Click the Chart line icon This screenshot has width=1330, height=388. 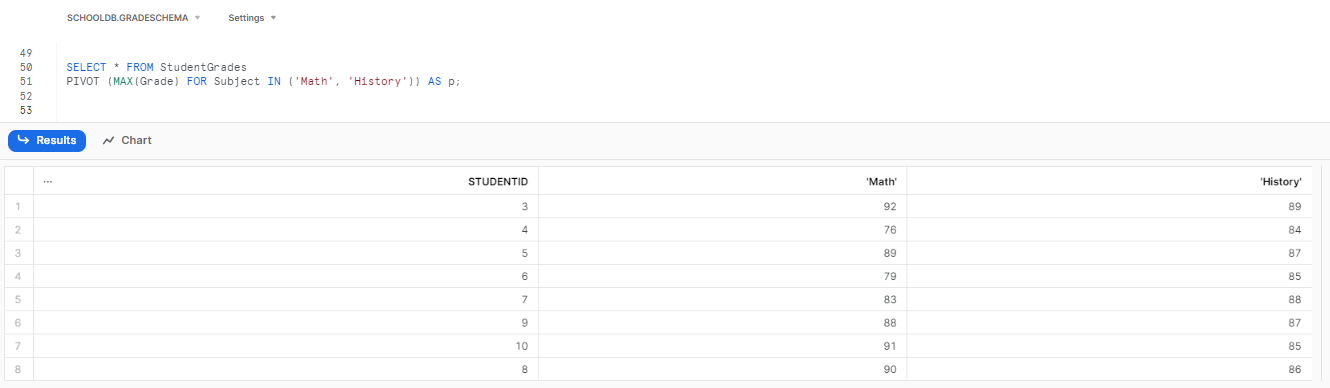(x=109, y=141)
